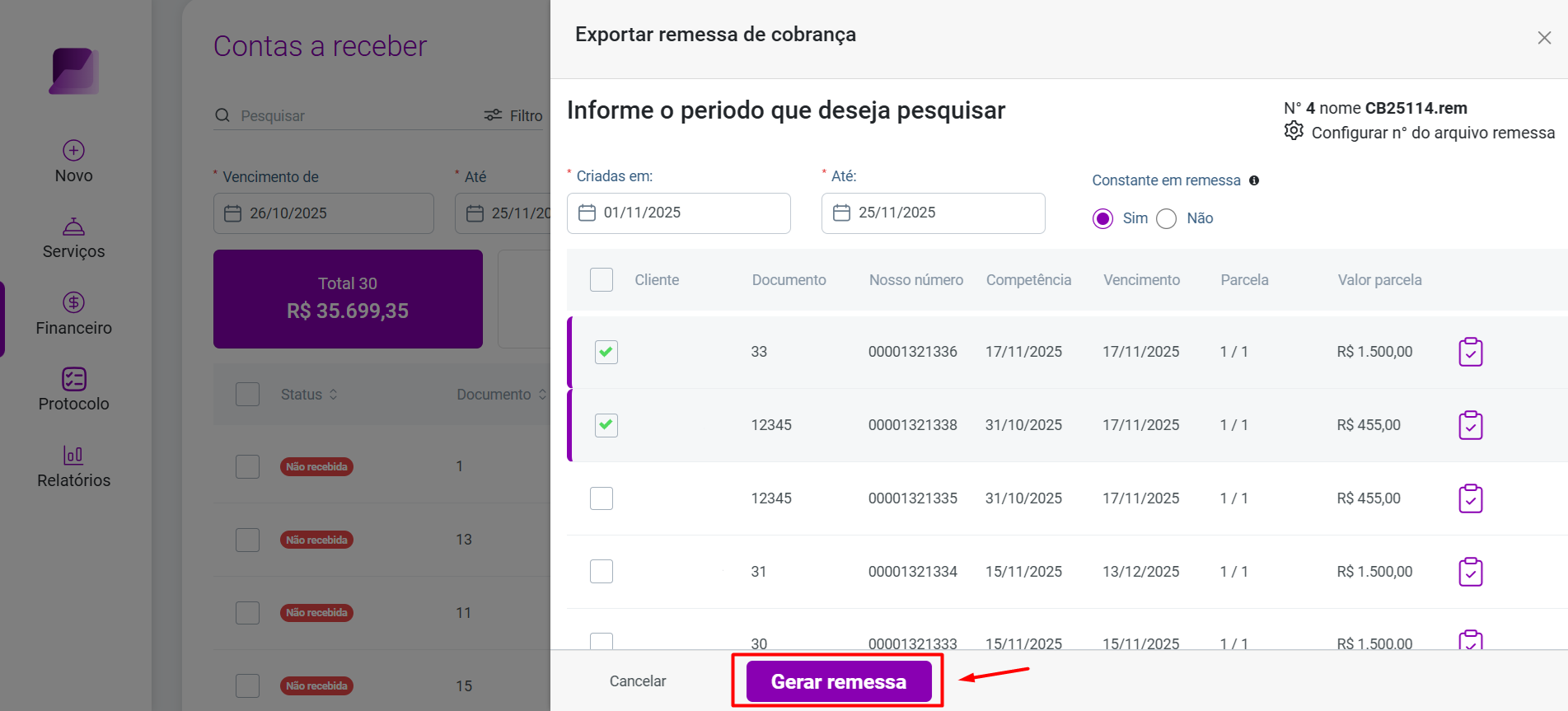Viewport: 1568px width, 711px height.
Task: Click the clipboard icon for document 33
Action: point(1471,352)
